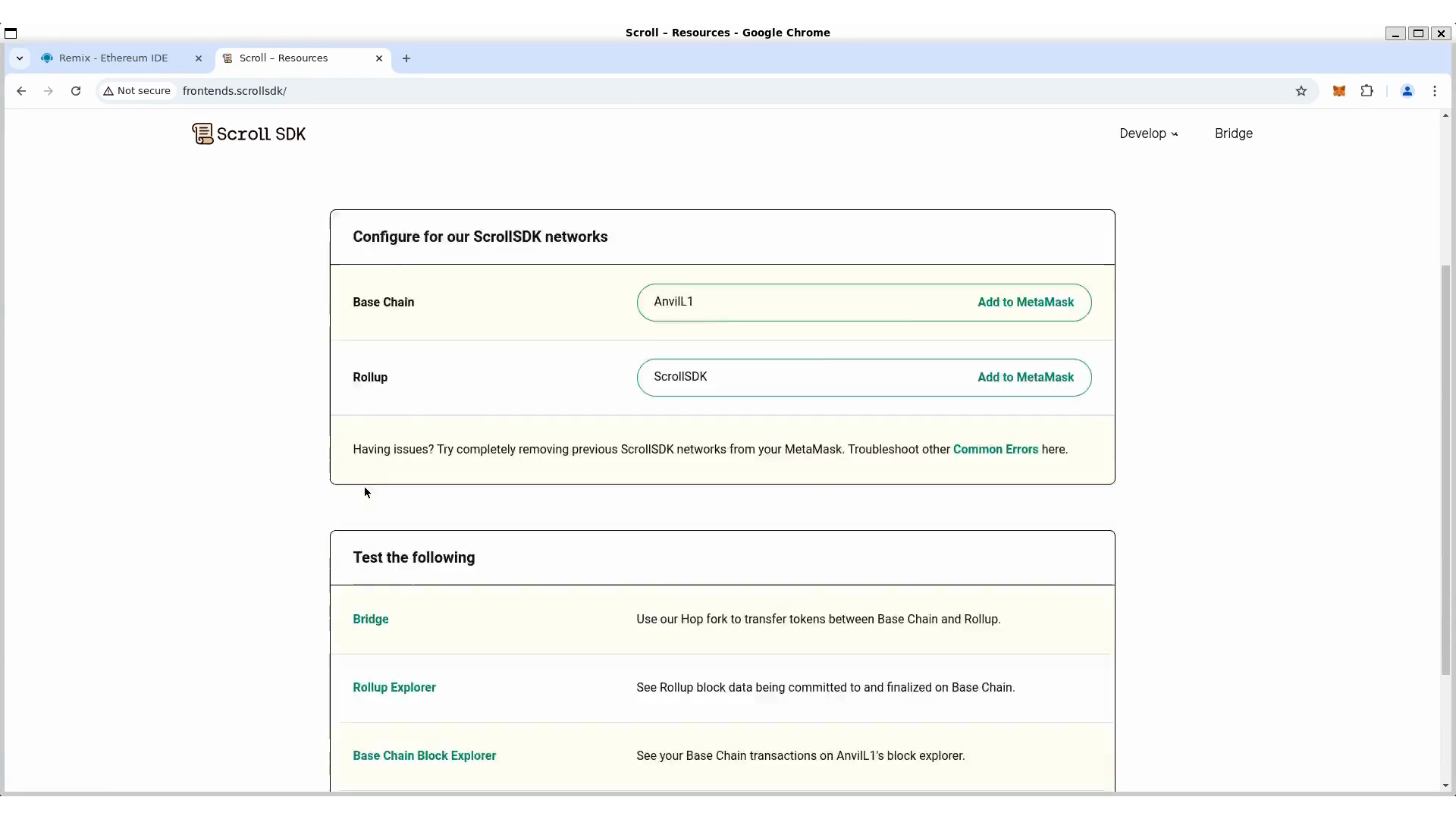Image resolution: width=1456 pixels, height=819 pixels.
Task: Minimize the Chrome window
Action: 1395,33
